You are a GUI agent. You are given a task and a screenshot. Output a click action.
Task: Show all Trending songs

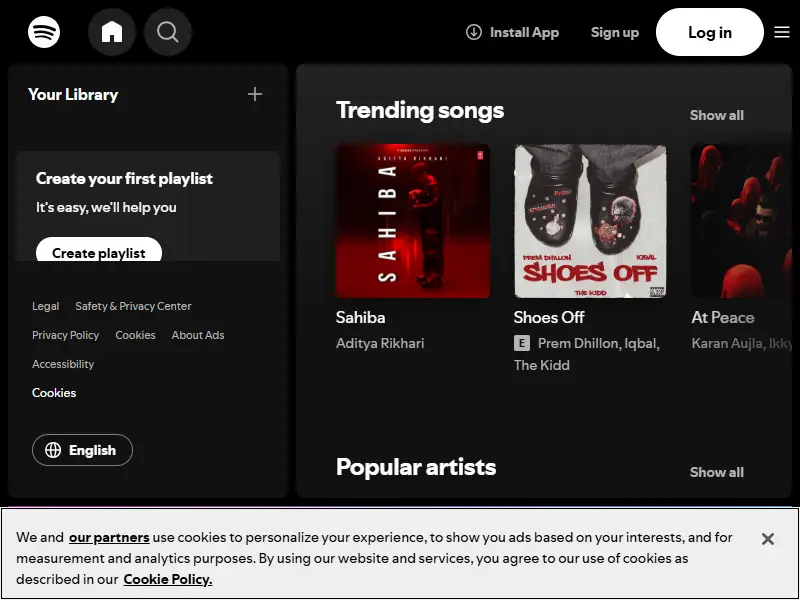coord(716,115)
